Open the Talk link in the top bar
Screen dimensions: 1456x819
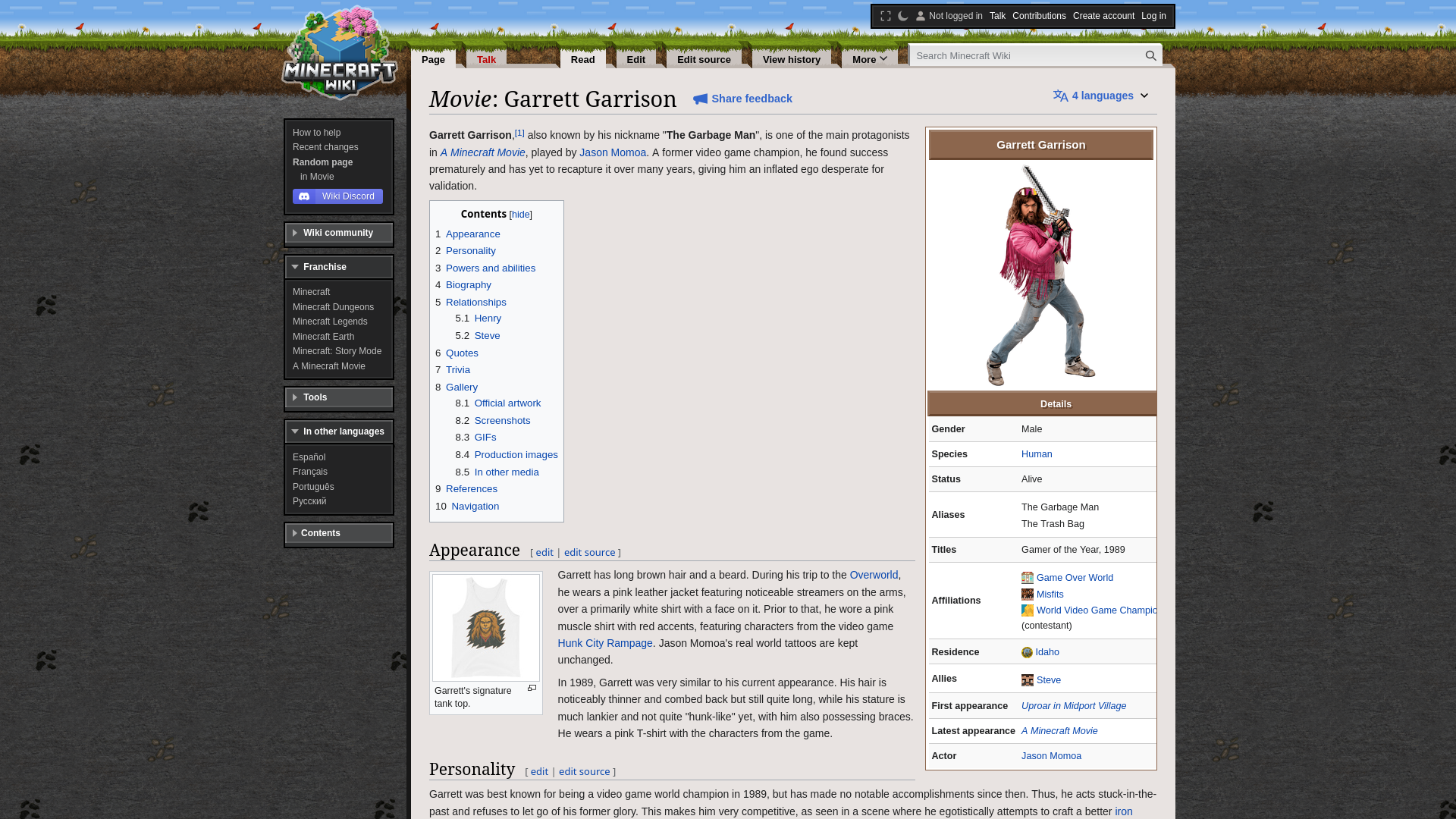[x=997, y=16]
